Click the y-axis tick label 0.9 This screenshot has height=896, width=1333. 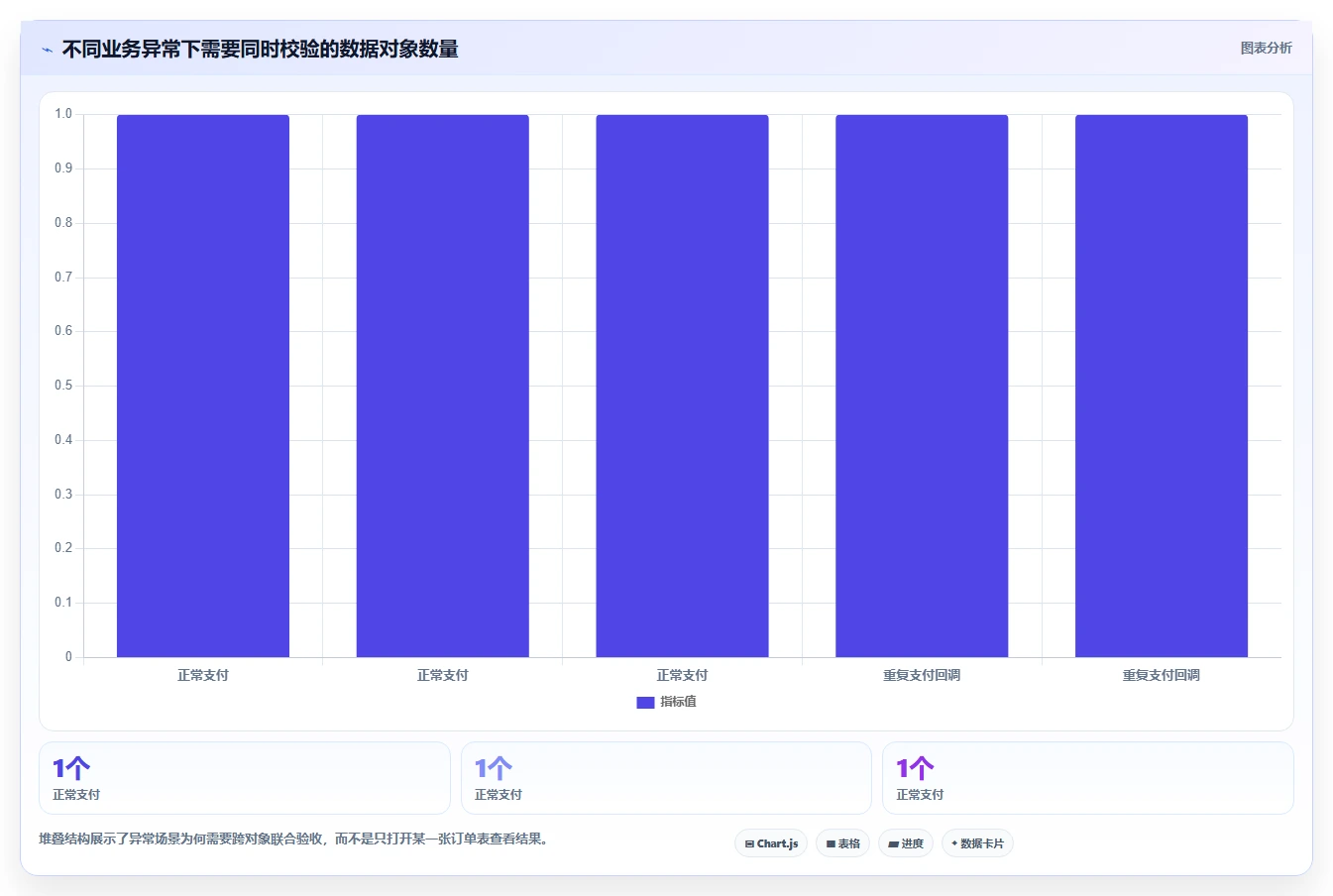coord(63,168)
